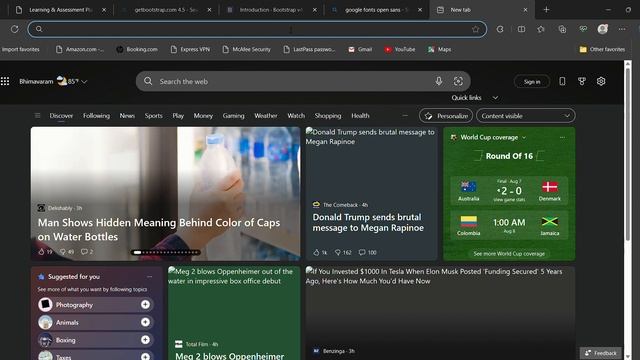Click the Personalize button
The height and width of the screenshot is (360, 640).
[x=446, y=116]
